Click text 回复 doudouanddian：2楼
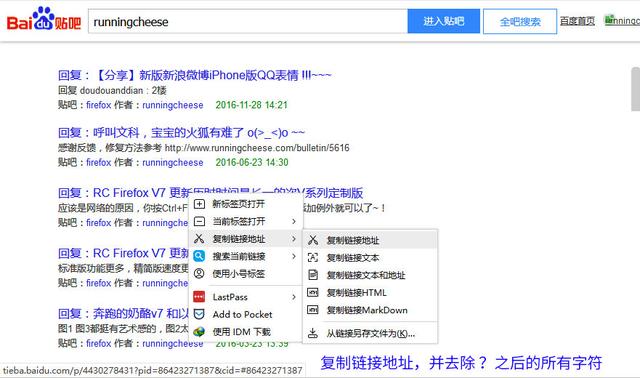Viewport: 640px width, 378px height. (x=112, y=90)
